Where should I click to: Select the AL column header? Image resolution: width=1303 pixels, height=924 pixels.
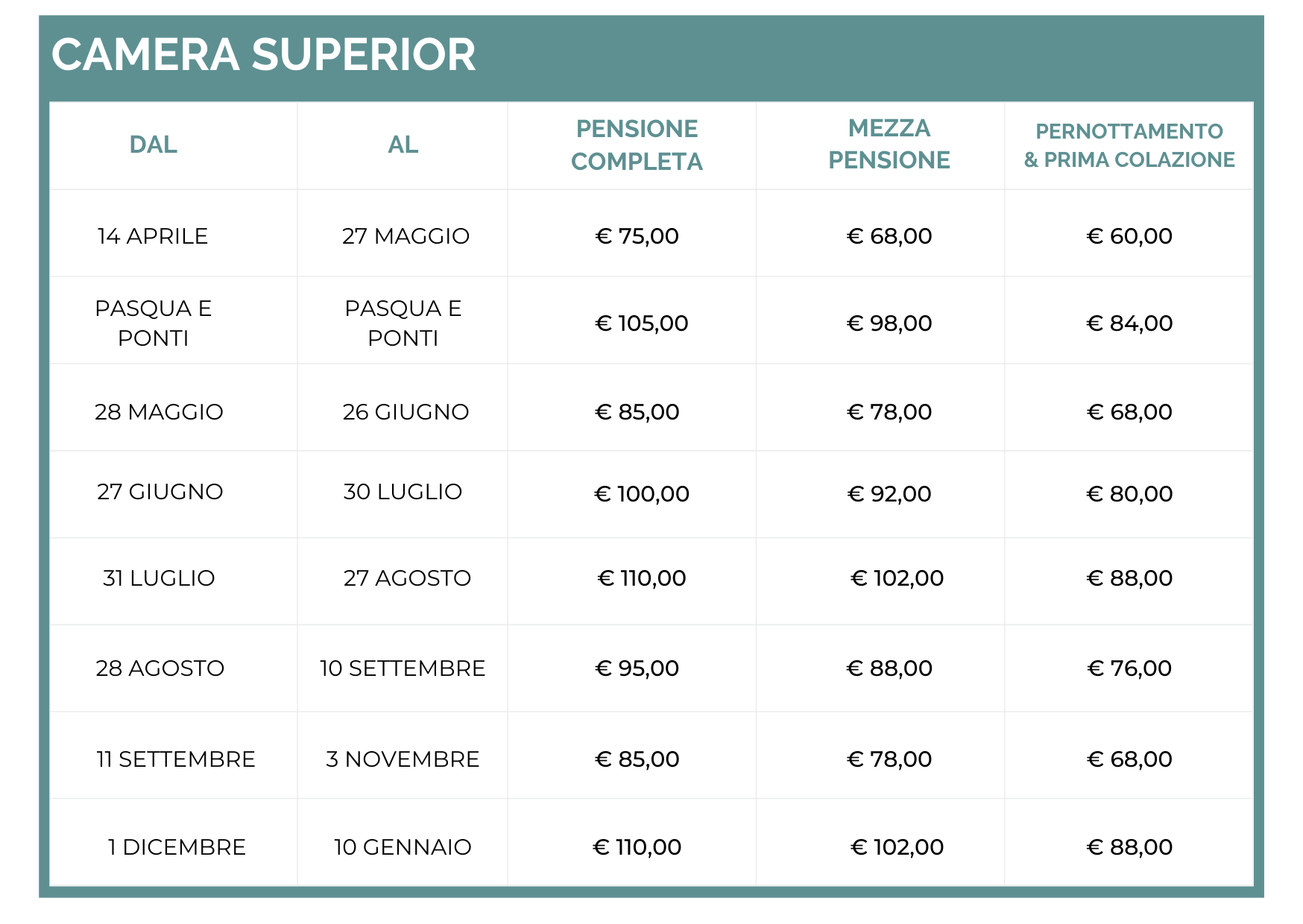(x=403, y=145)
